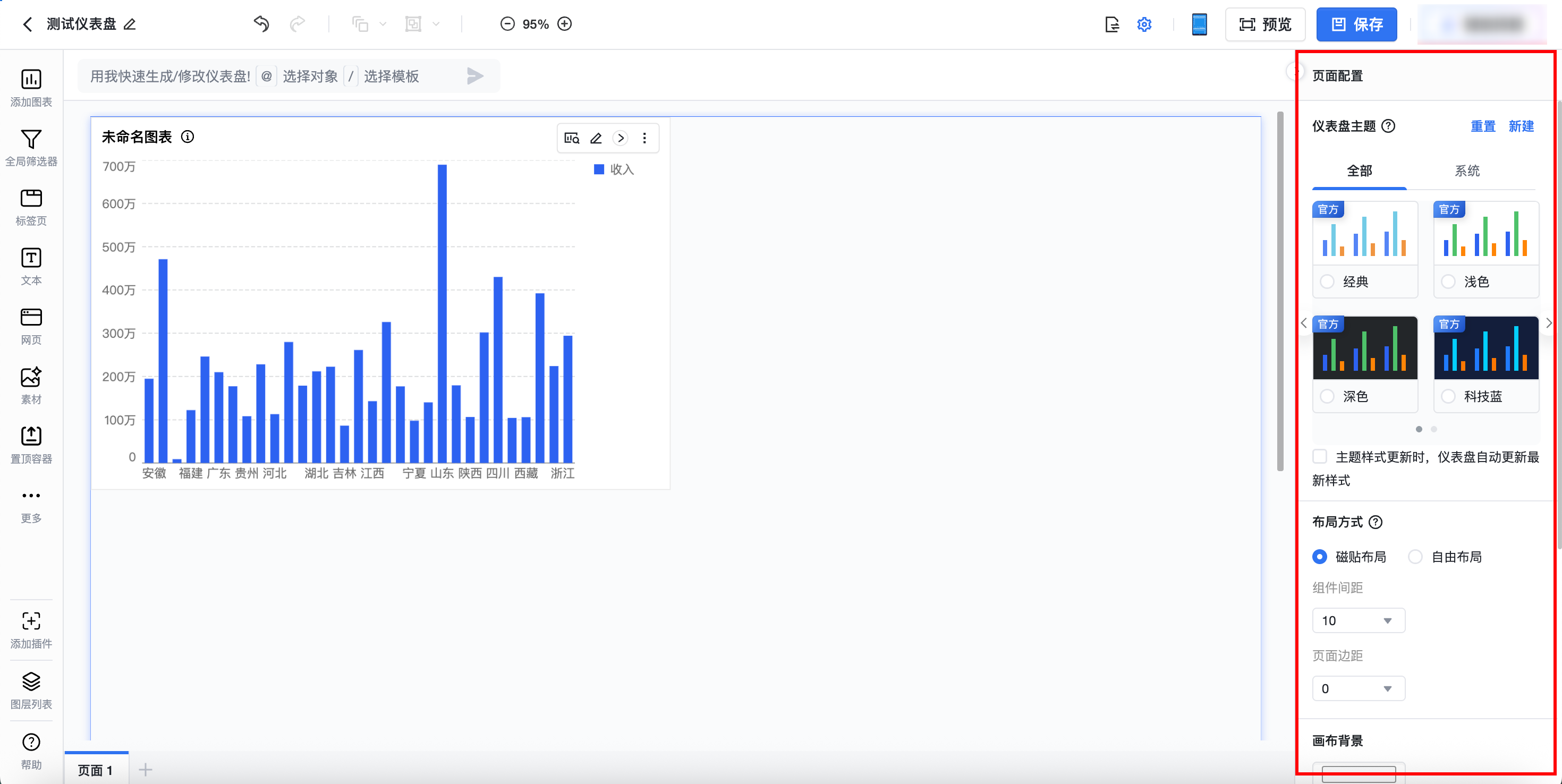This screenshot has height=784, width=1562.
Task: Click the blue 保存 save button
Action: [x=1356, y=24]
